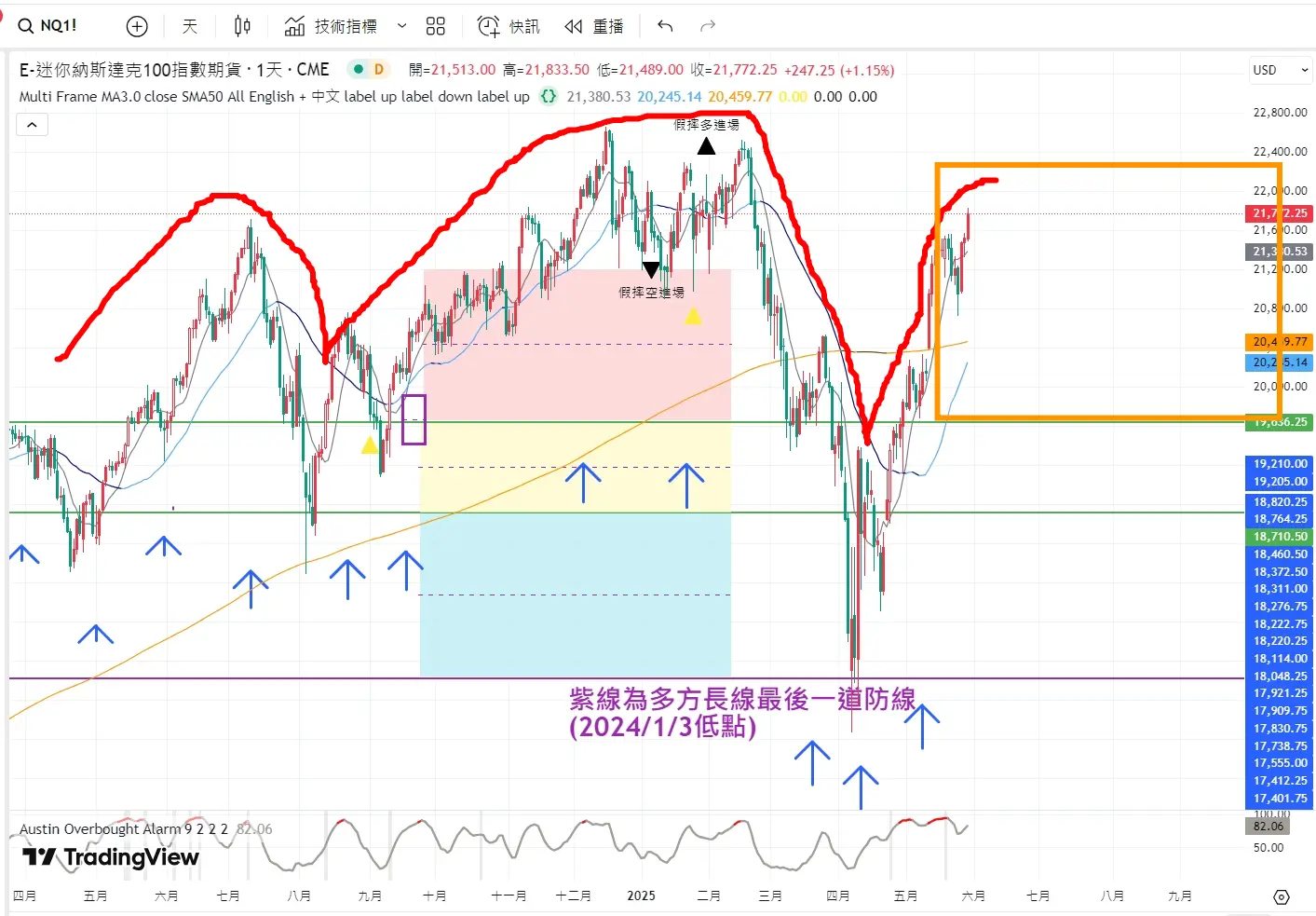Click the TradingView logo link
Screen dimensions: 1316x916
110,857
